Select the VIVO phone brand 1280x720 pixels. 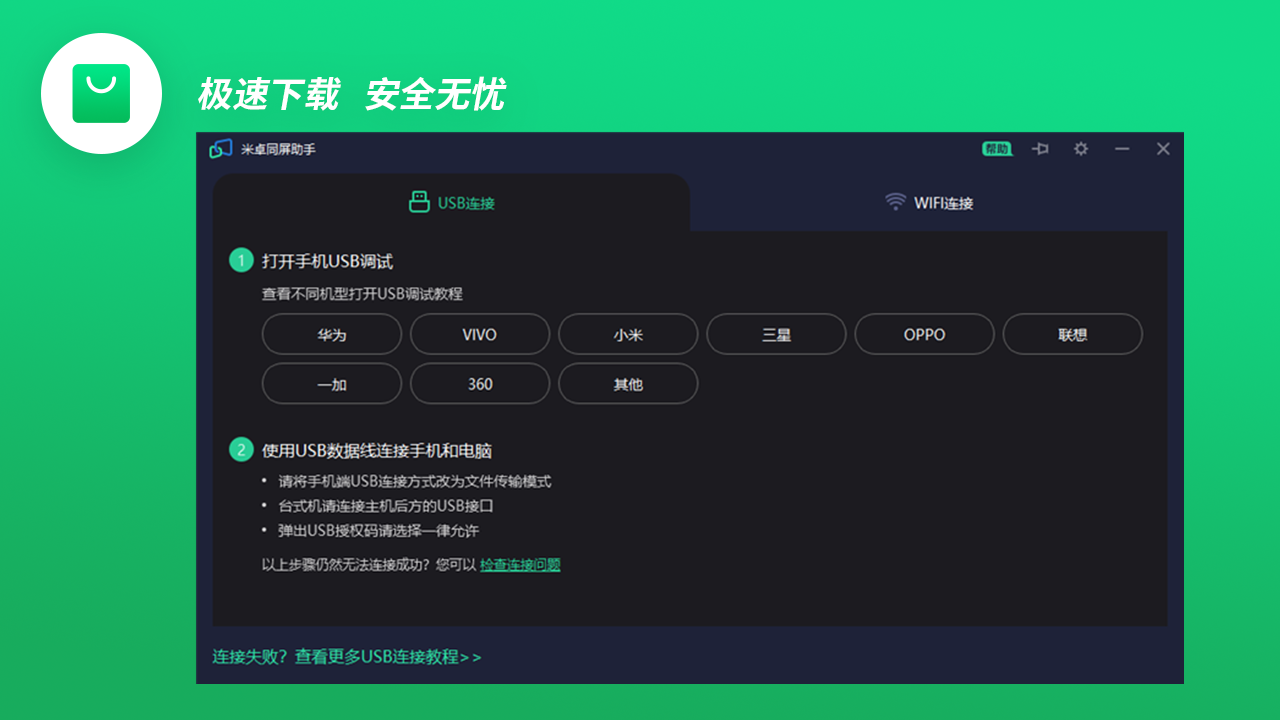(479, 334)
